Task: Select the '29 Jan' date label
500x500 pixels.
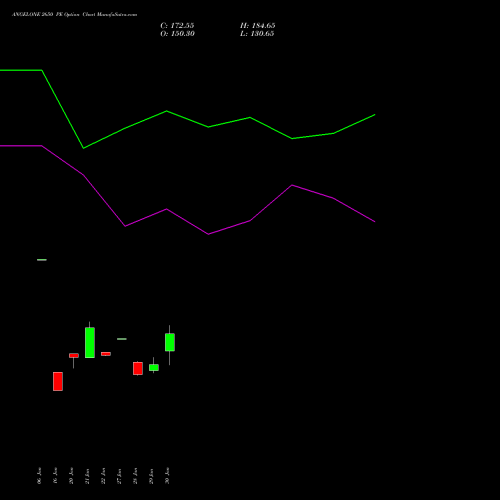Action: (x=151, y=476)
